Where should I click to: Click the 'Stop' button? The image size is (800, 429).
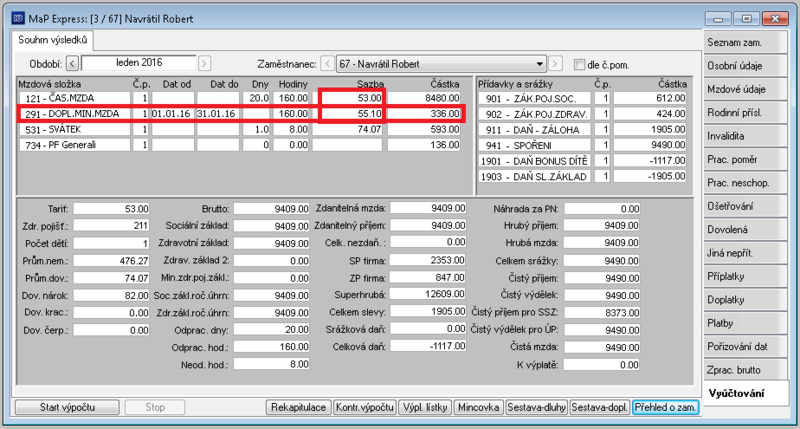pos(155,407)
